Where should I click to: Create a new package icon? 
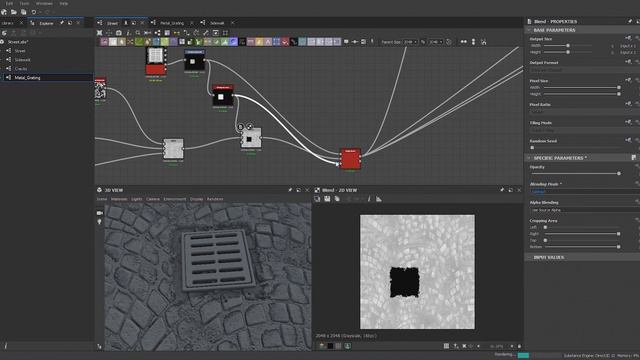(x=4, y=12)
